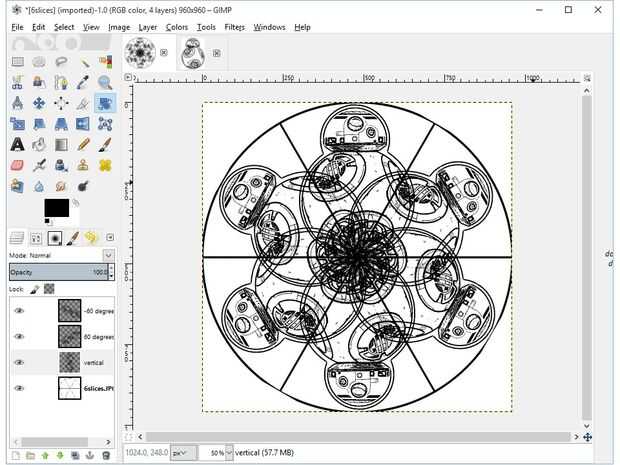Screen dimensions: 620x465
Task: Toggle Lock alpha channel checkerboard icon
Action: [x=49, y=289]
